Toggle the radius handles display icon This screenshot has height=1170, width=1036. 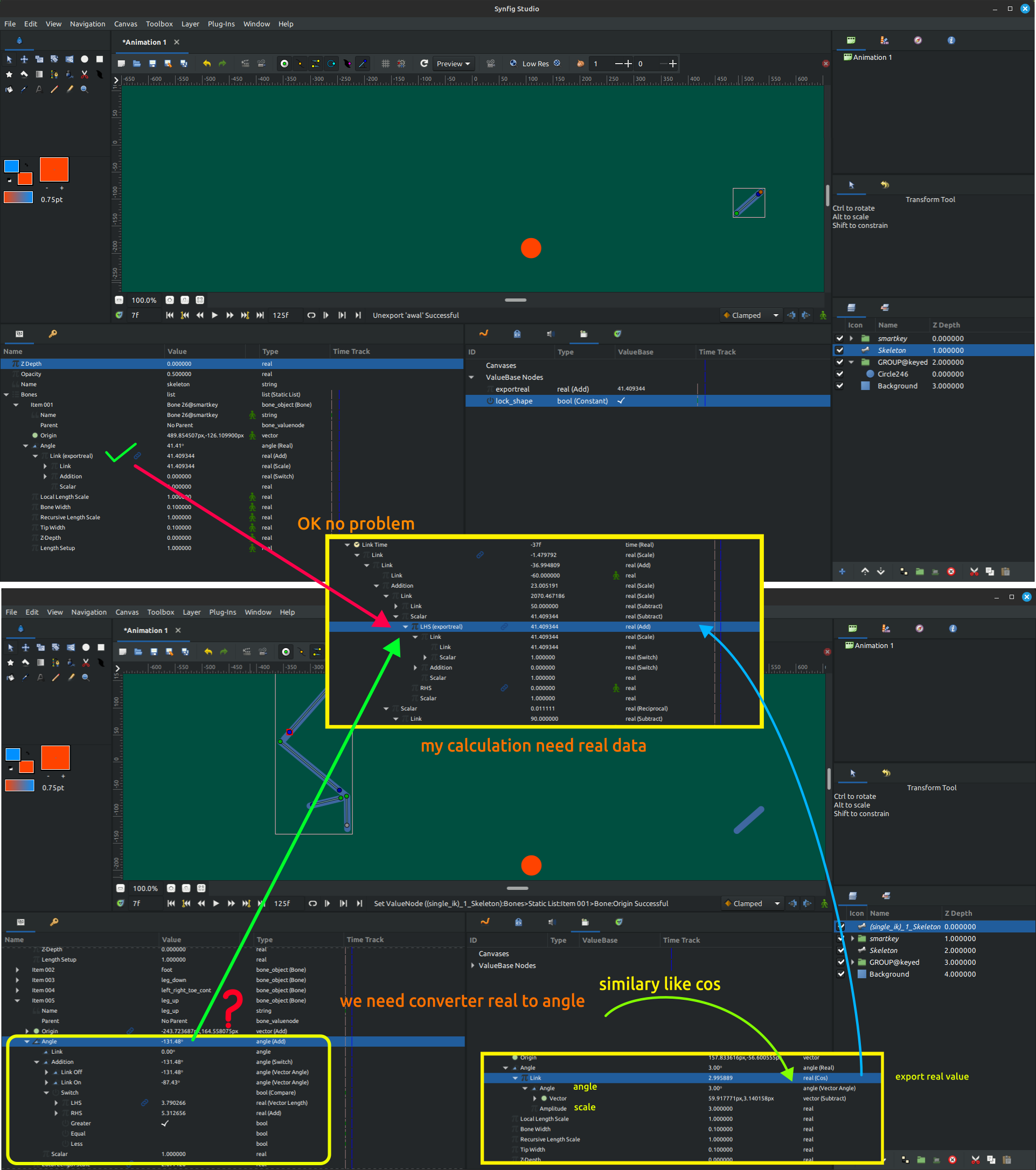(x=331, y=64)
